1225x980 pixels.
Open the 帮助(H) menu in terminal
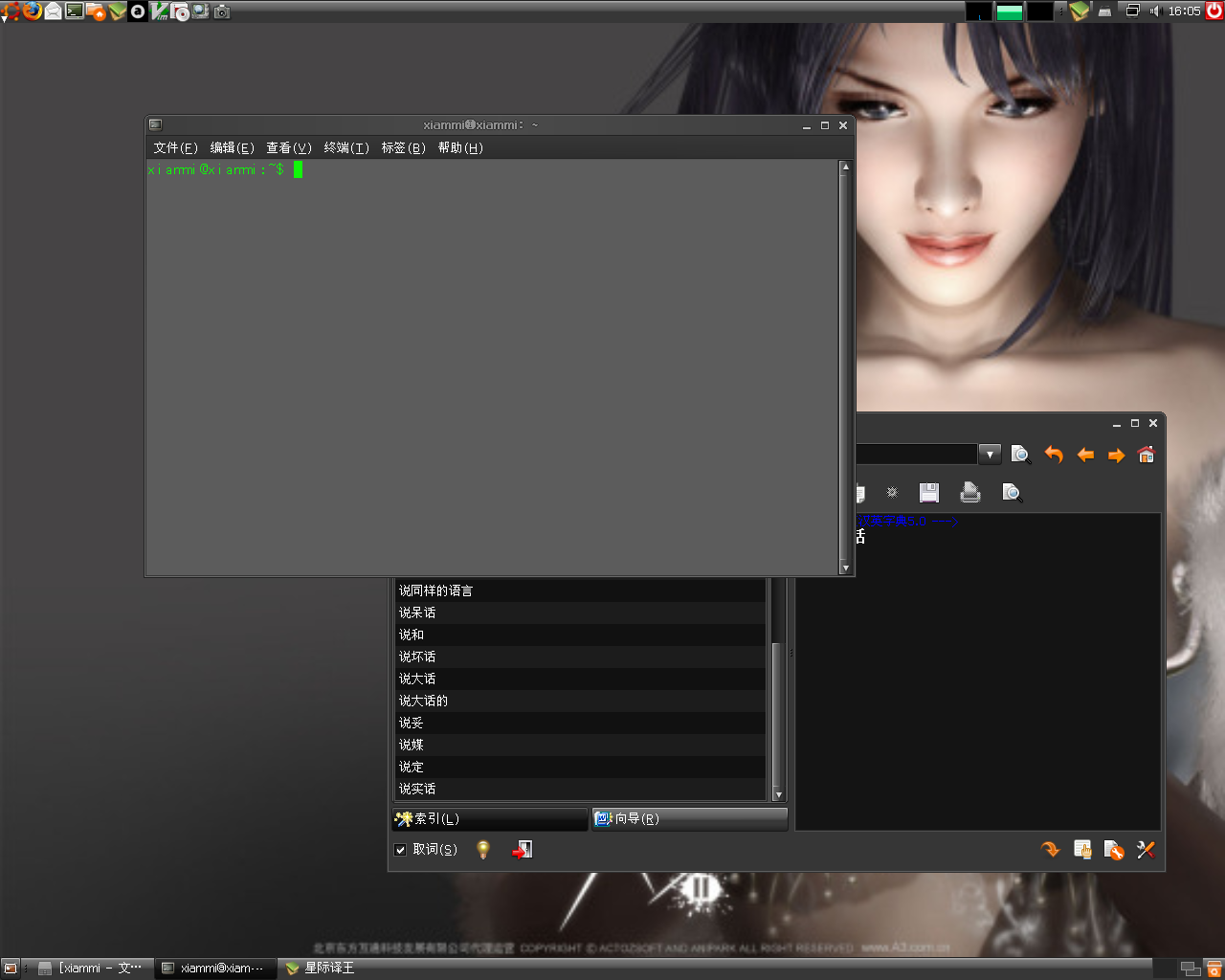460,147
